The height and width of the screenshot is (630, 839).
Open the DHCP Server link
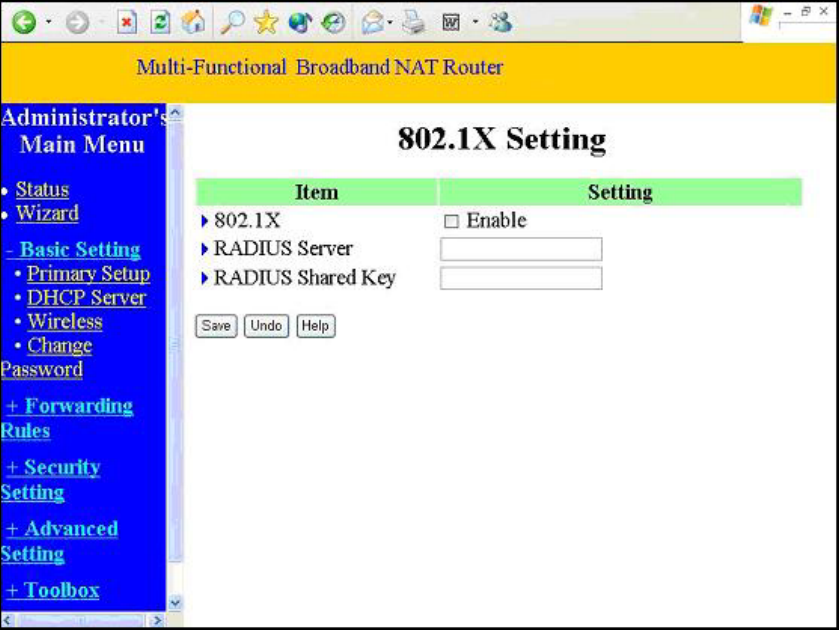[86, 298]
